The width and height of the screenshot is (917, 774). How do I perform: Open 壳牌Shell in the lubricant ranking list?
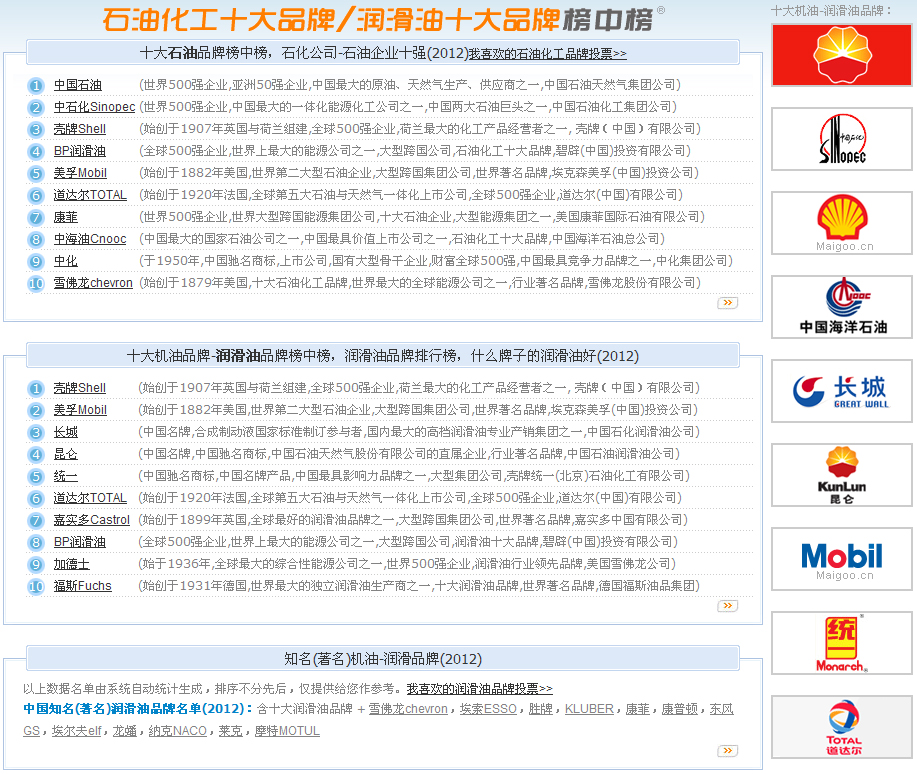tap(80, 388)
